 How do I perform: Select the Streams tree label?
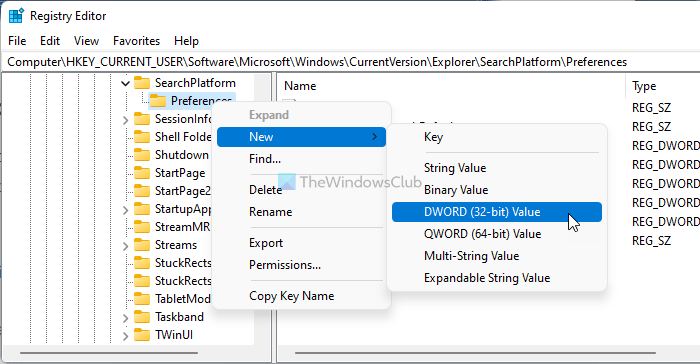click(176, 245)
